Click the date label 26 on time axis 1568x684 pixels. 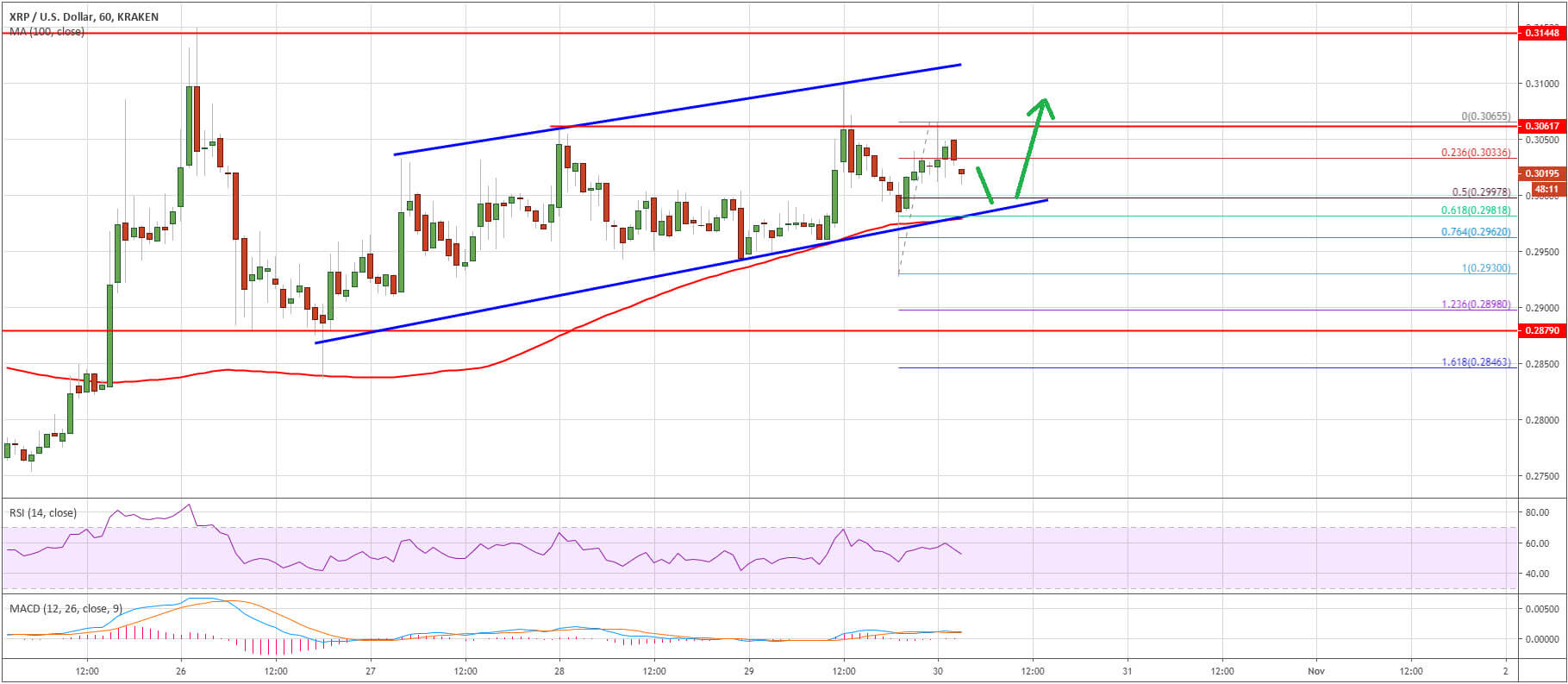coord(180,670)
